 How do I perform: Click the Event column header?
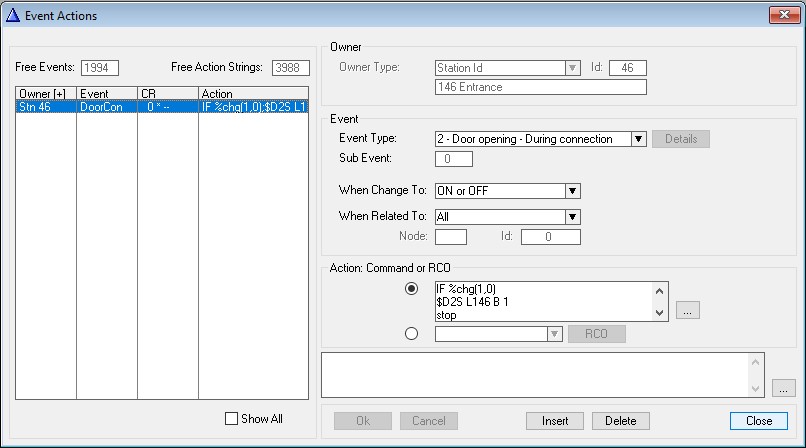[106, 94]
